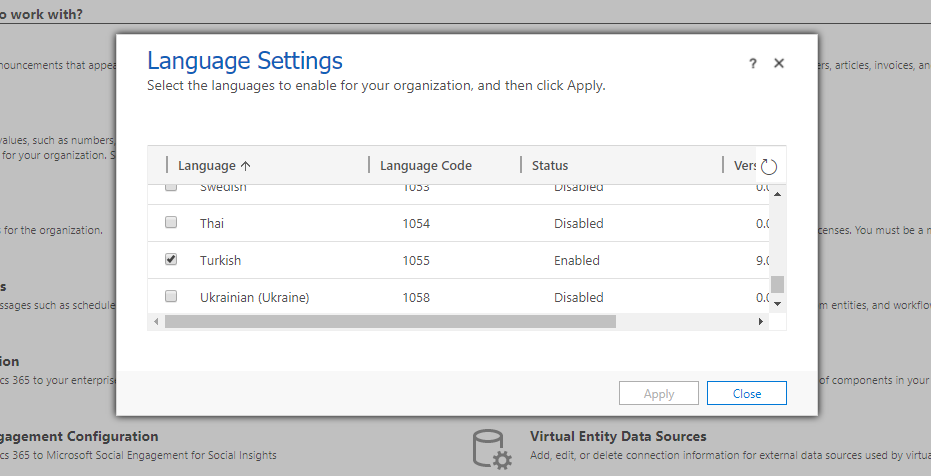
Task: Click the vertical scrollbar up arrow
Action: pyautogui.click(x=778, y=192)
